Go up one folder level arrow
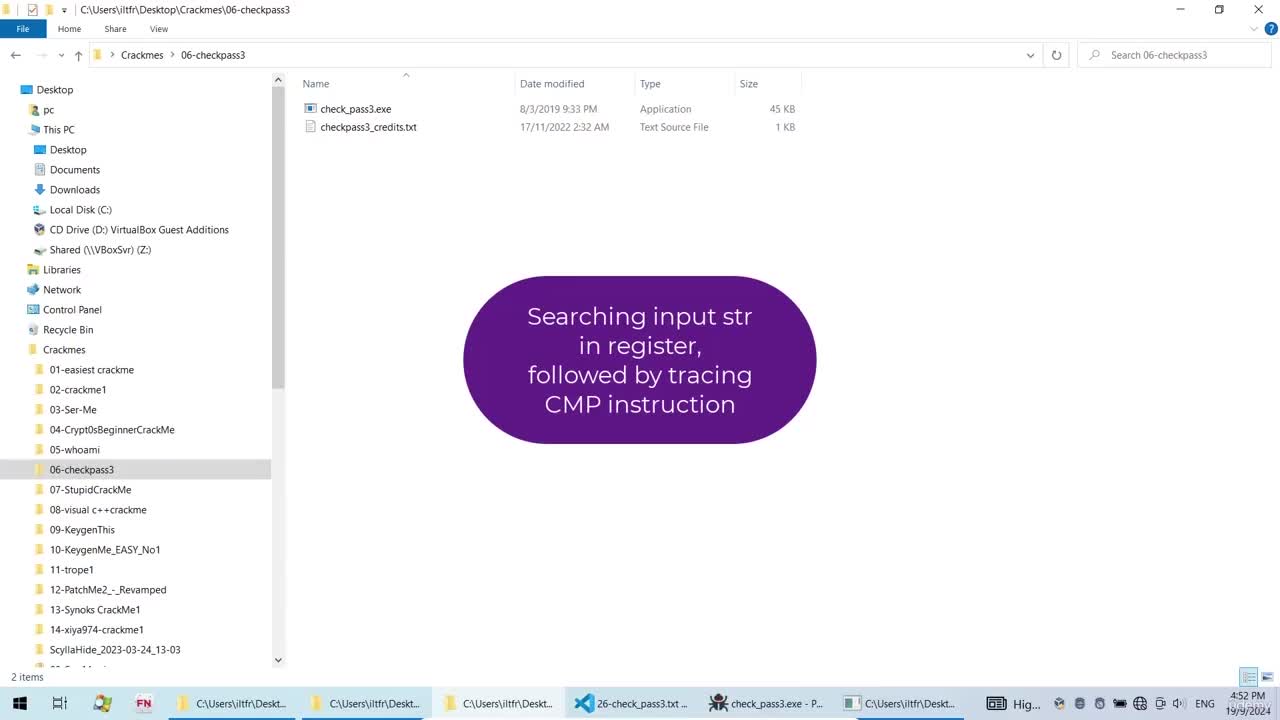The width and height of the screenshot is (1280, 720). 79,55
